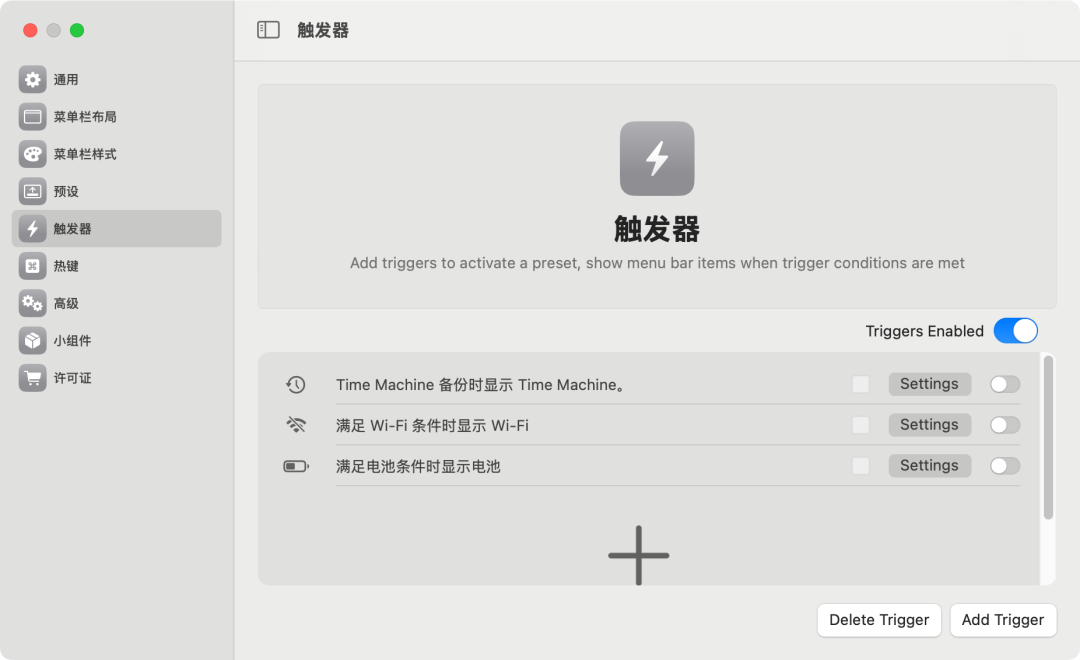Check the box in the battery trigger row

pyautogui.click(x=860, y=466)
